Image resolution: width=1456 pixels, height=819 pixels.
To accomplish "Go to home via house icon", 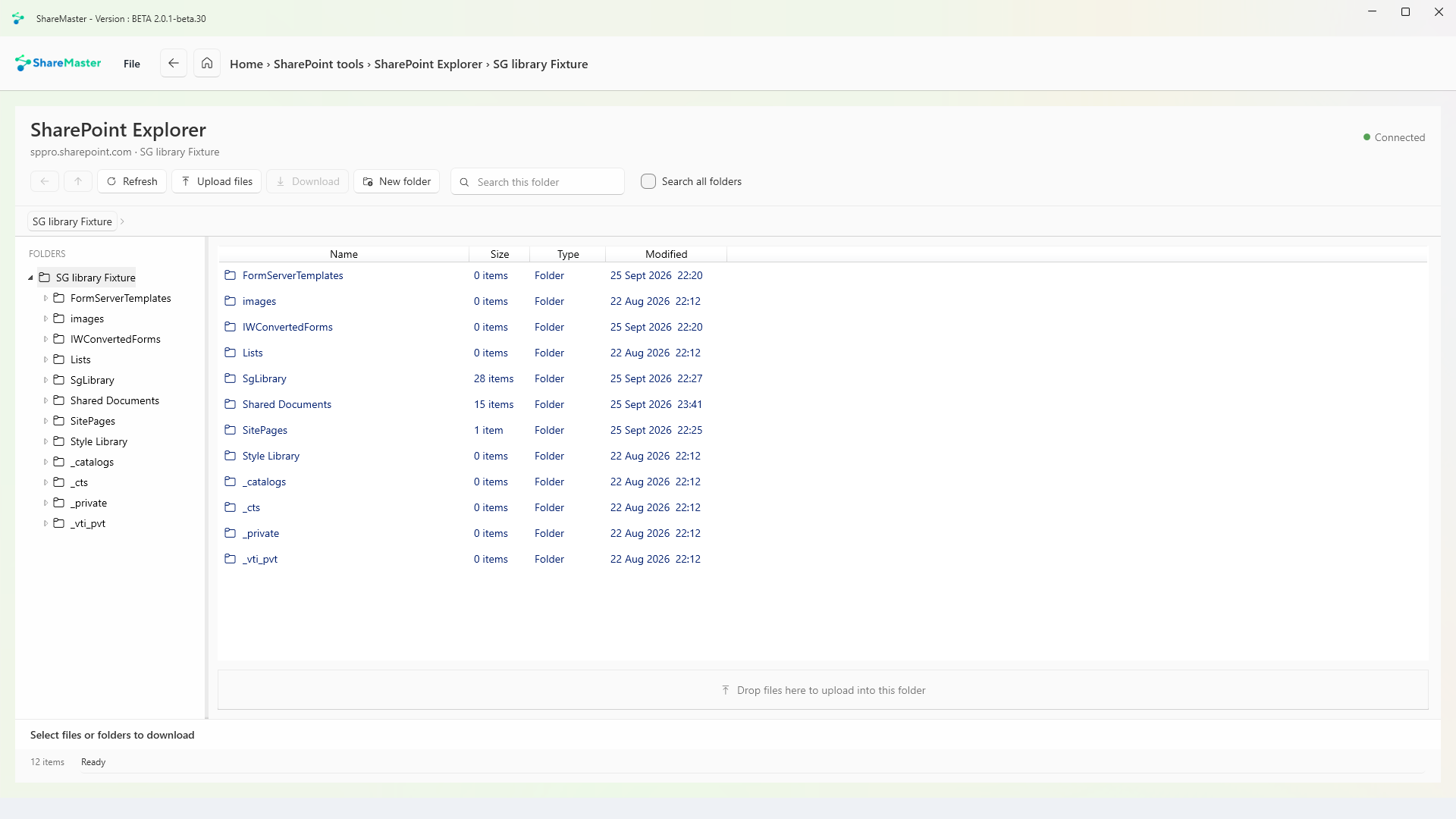I will click(x=207, y=64).
